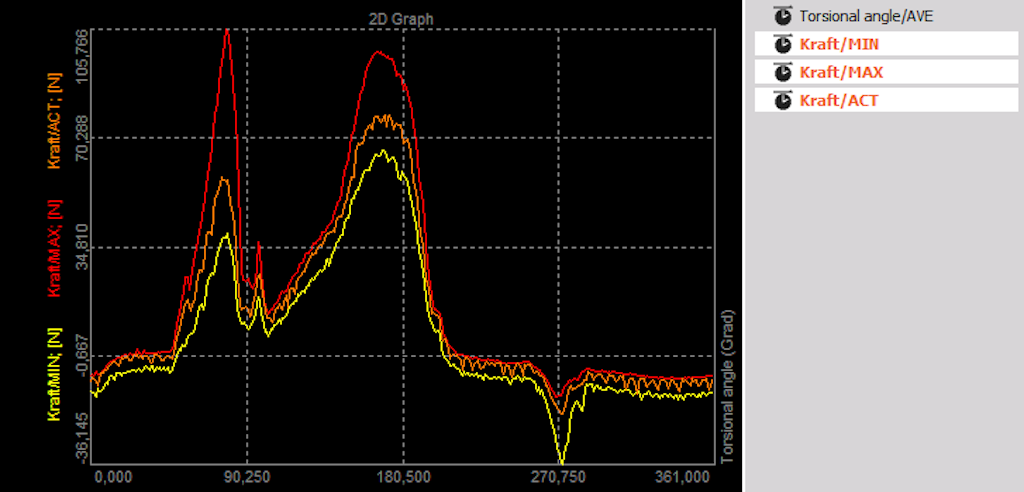
Task: Click the 105,766 y-axis value
Action: (80, 57)
